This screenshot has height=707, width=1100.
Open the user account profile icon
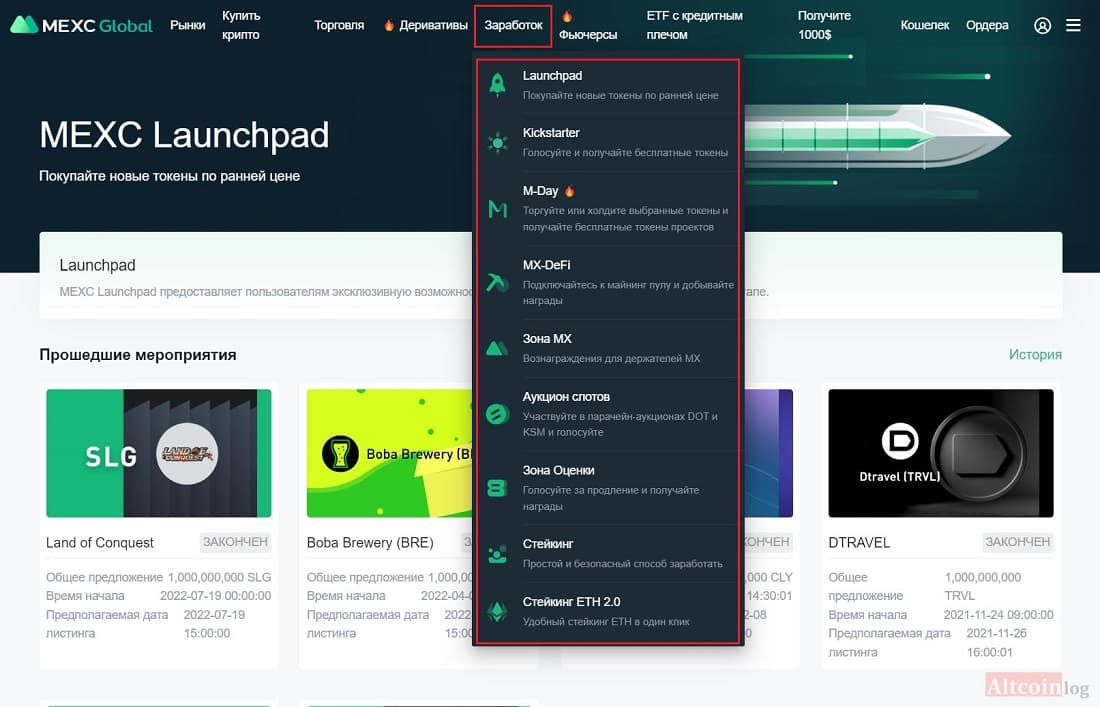point(1042,25)
